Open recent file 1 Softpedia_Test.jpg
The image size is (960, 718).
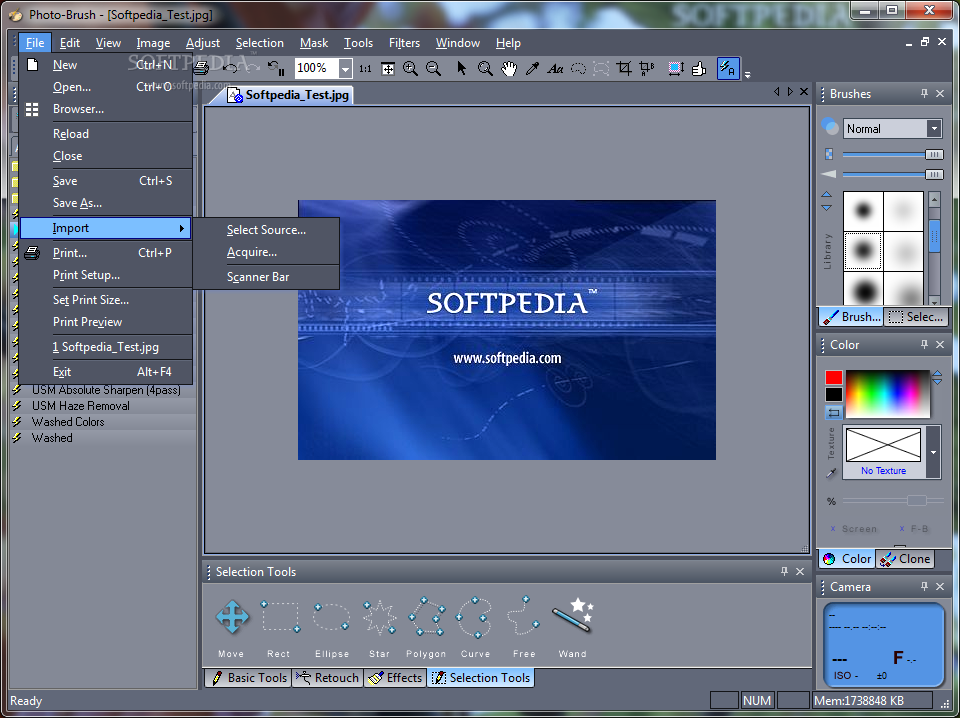pos(105,347)
